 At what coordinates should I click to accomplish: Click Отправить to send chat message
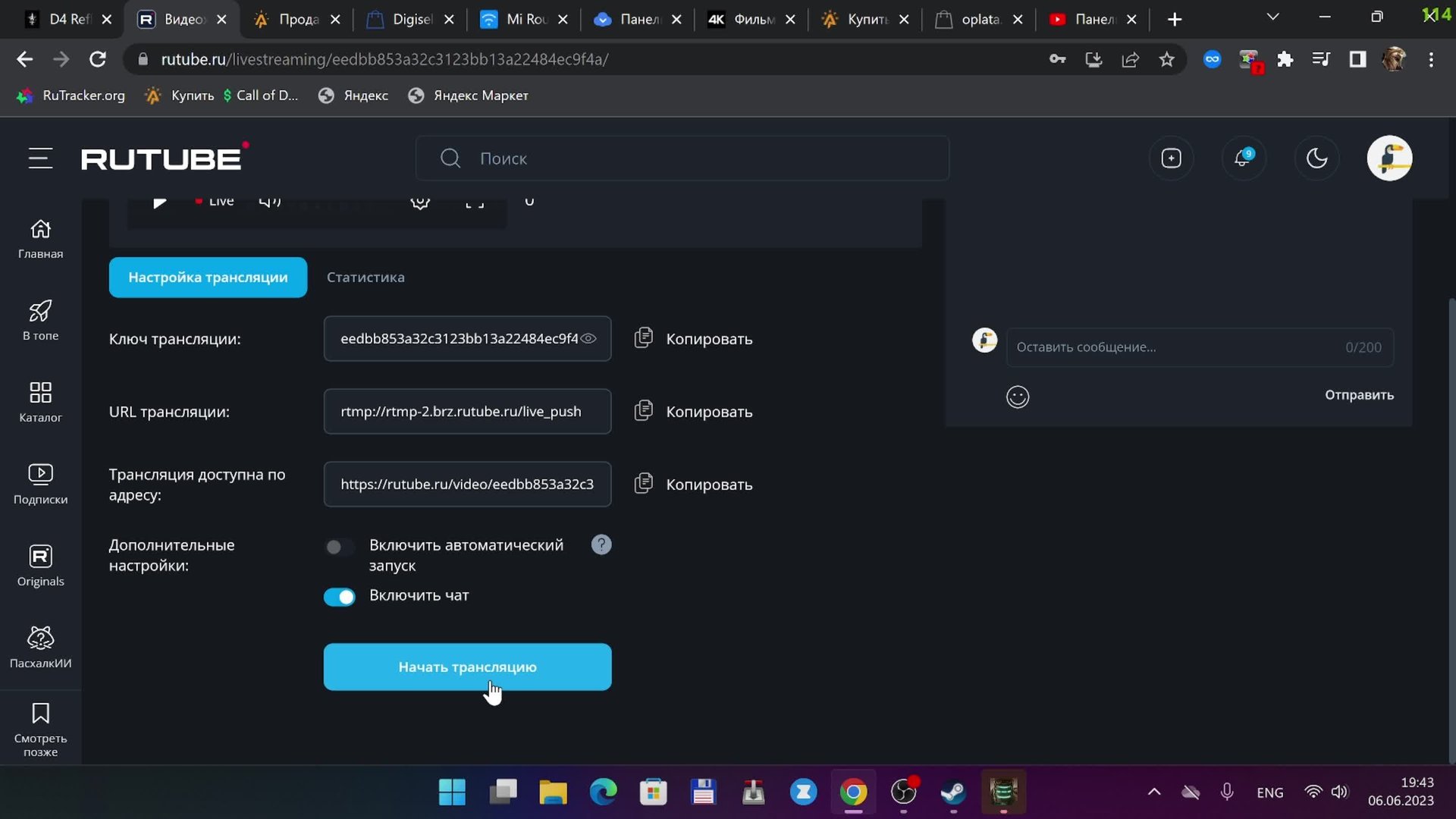tap(1358, 395)
